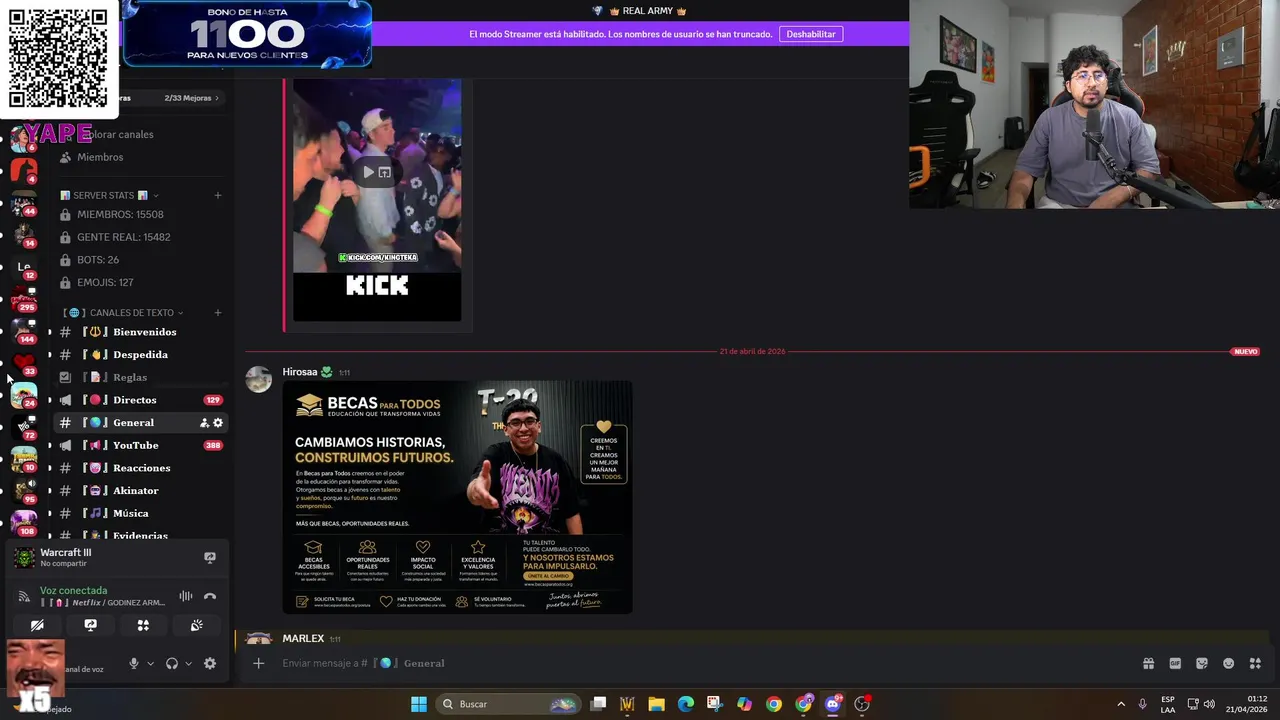Expand microphone input options arrow
This screenshot has height=720, width=1280.
151,663
